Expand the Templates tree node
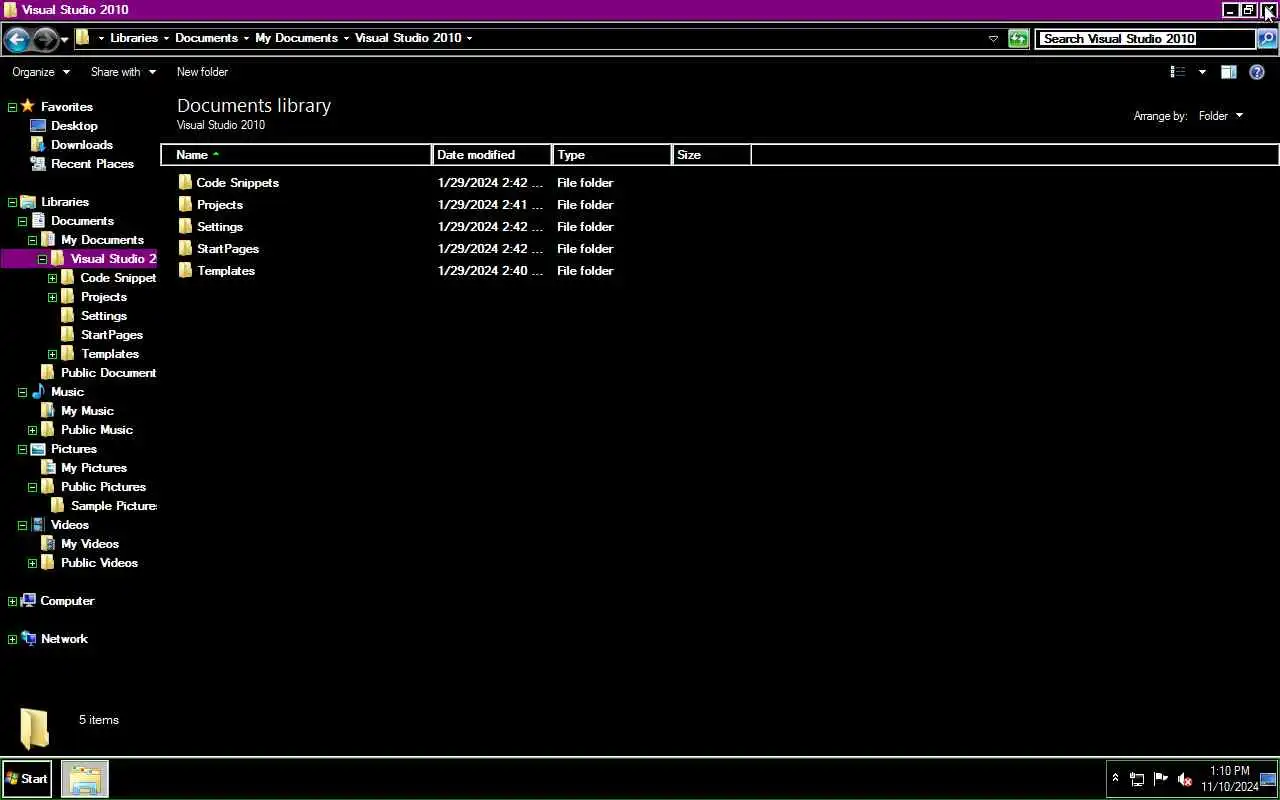 [x=52, y=354]
